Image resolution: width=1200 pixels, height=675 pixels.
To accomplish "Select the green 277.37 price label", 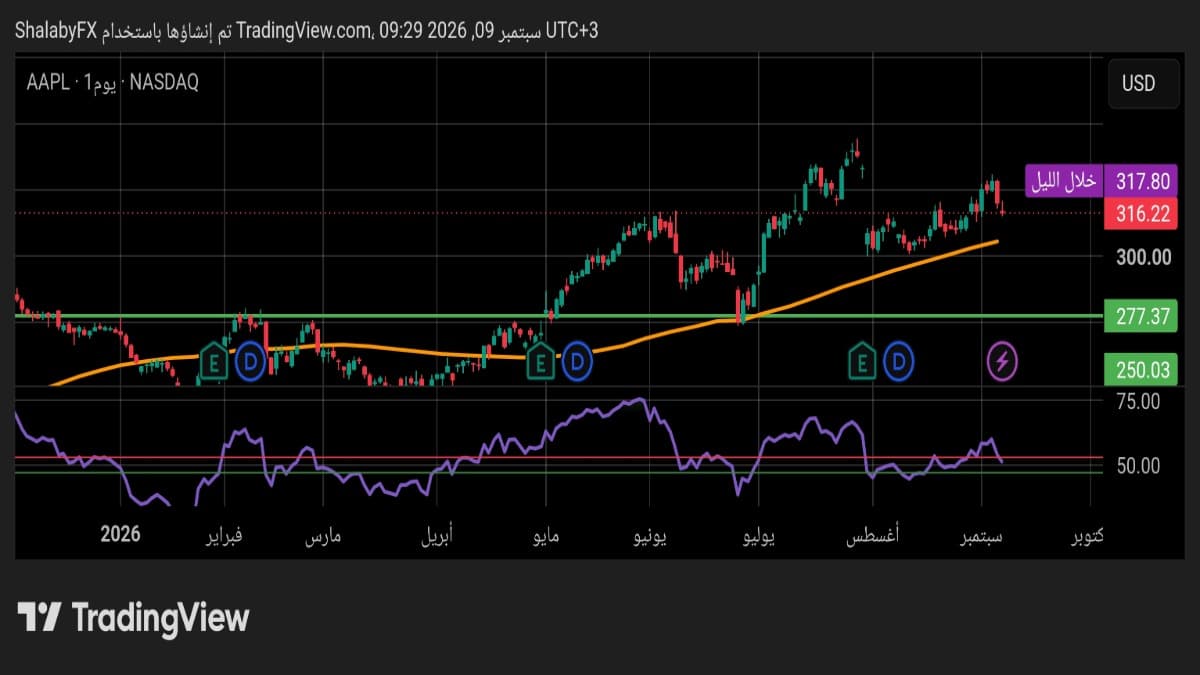I will pos(1142,317).
